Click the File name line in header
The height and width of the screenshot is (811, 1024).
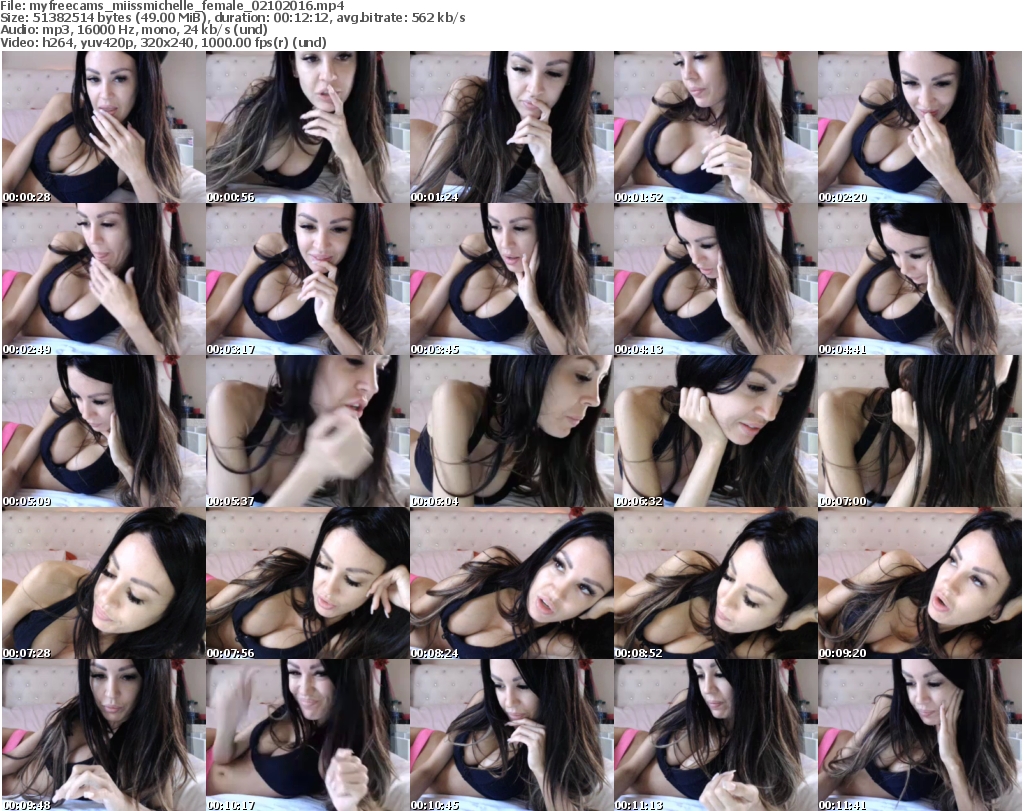pyautogui.click(x=172, y=6)
